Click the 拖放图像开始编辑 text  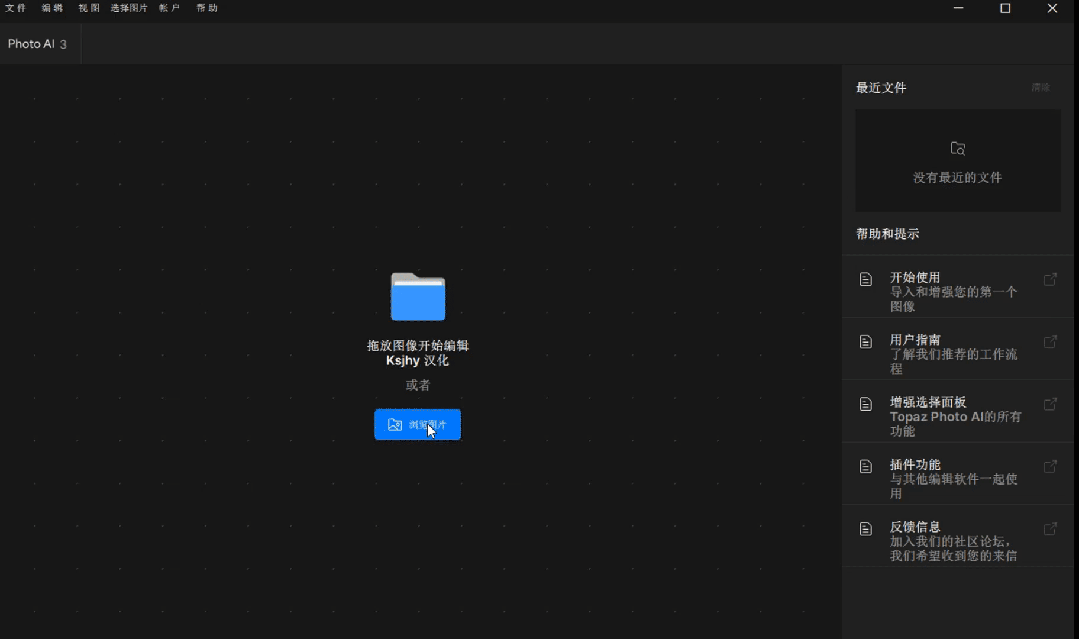418,345
